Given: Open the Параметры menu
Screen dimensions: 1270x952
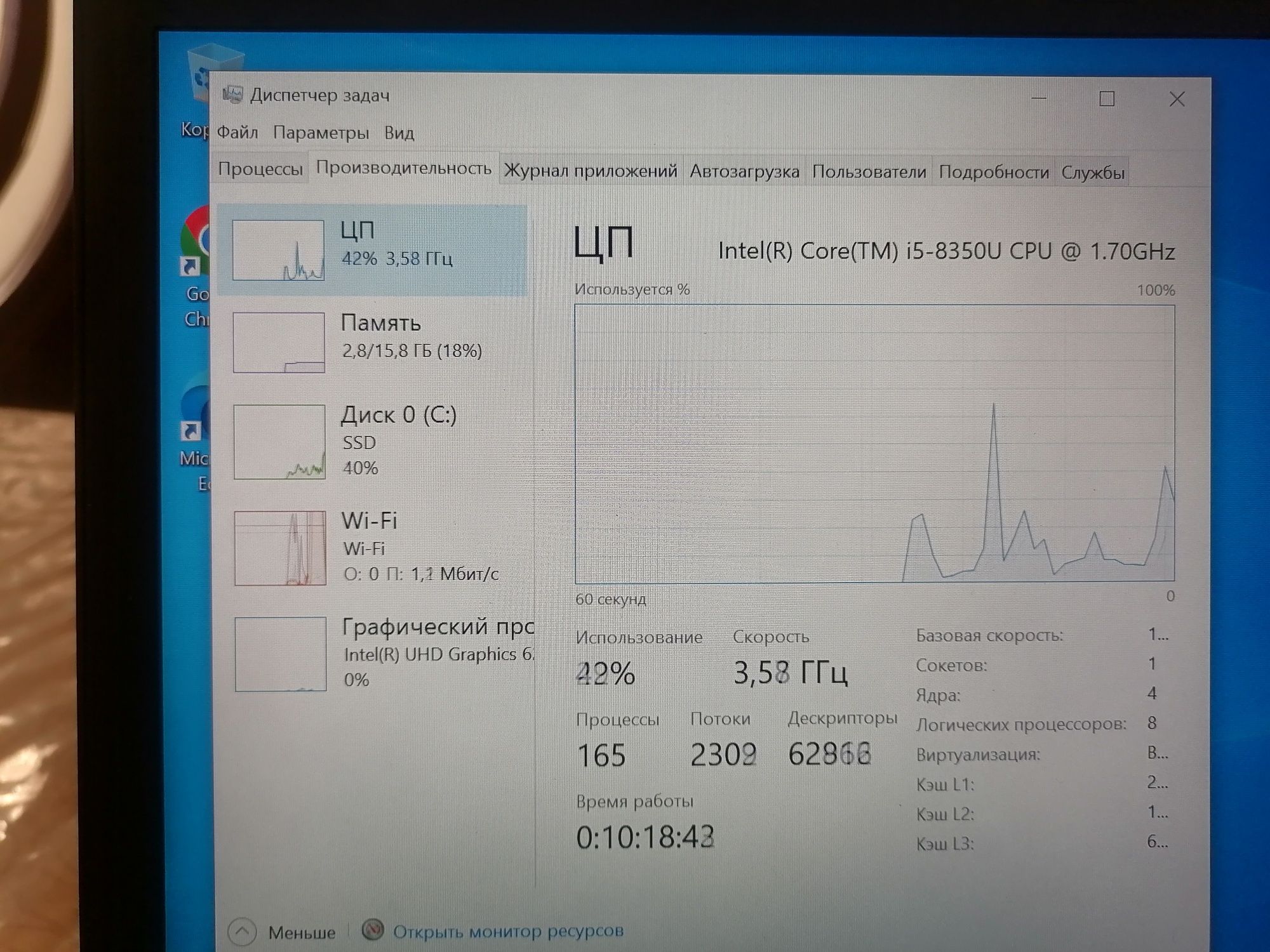Looking at the screenshot, I should [x=321, y=133].
